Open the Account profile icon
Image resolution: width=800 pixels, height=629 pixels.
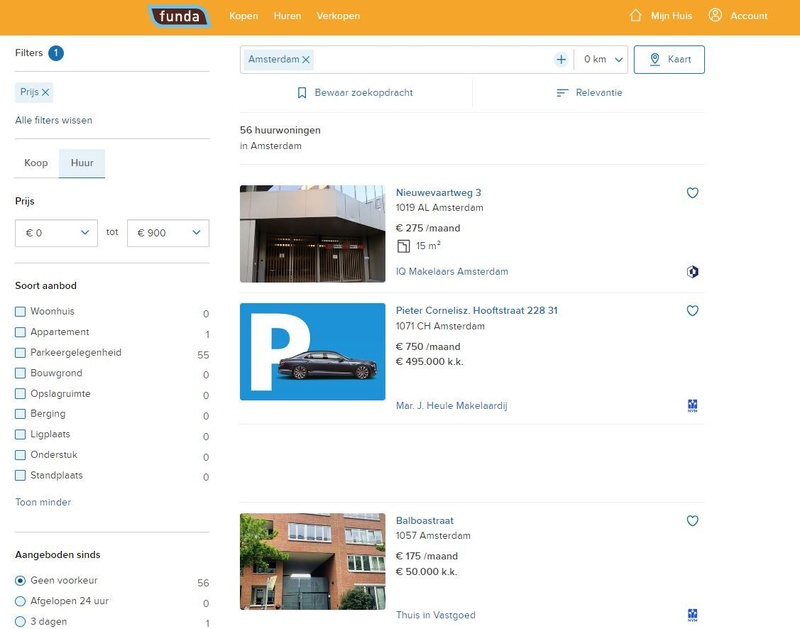715,15
